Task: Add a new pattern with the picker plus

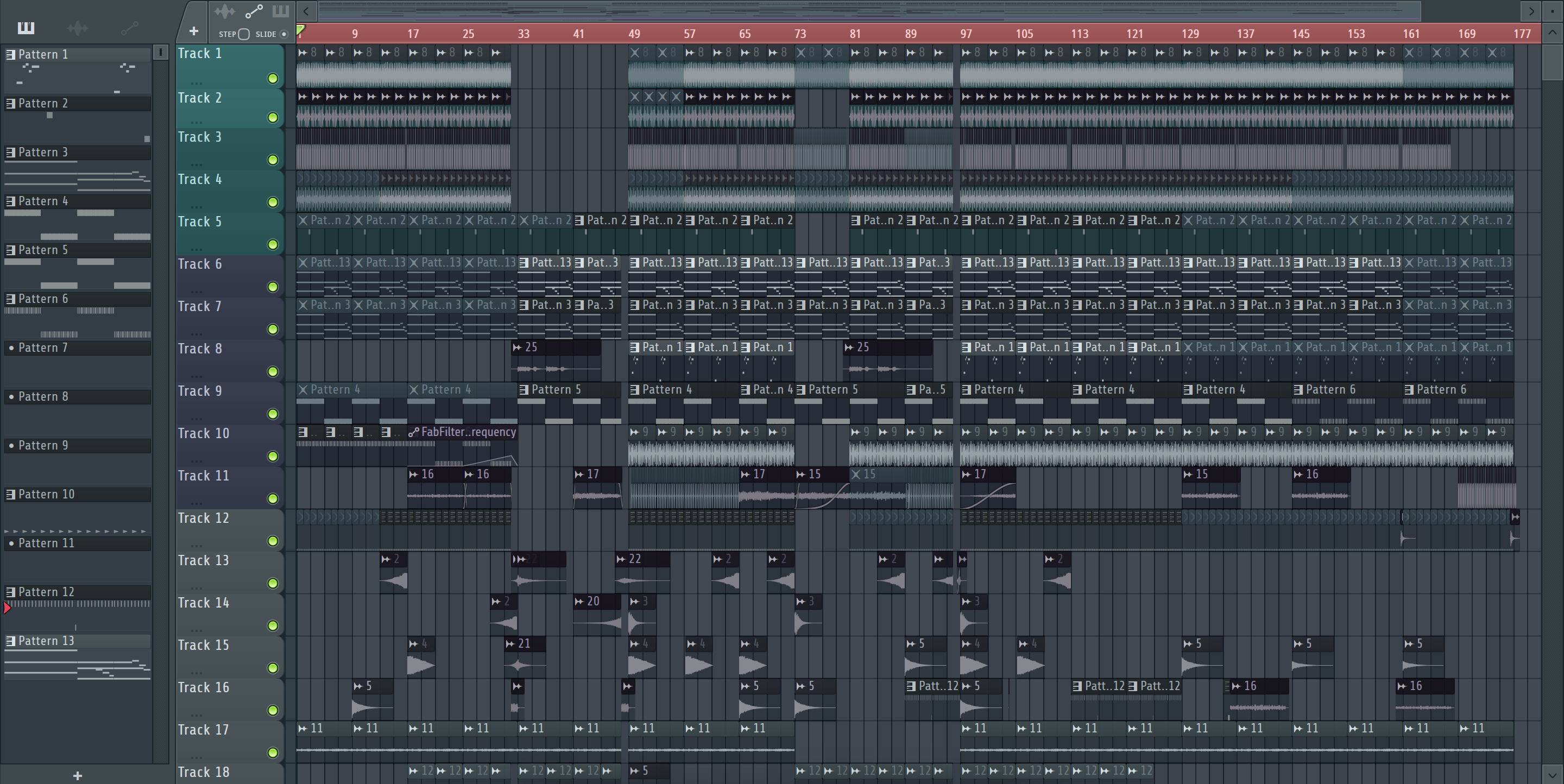Action: tap(77, 775)
